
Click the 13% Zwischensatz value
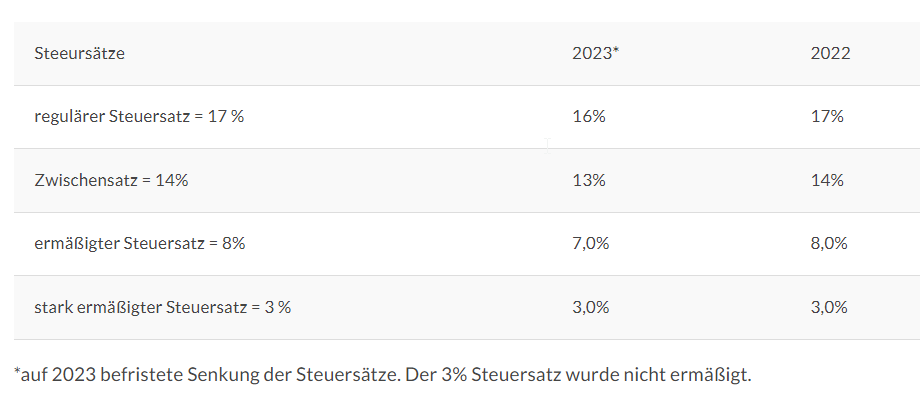click(588, 180)
